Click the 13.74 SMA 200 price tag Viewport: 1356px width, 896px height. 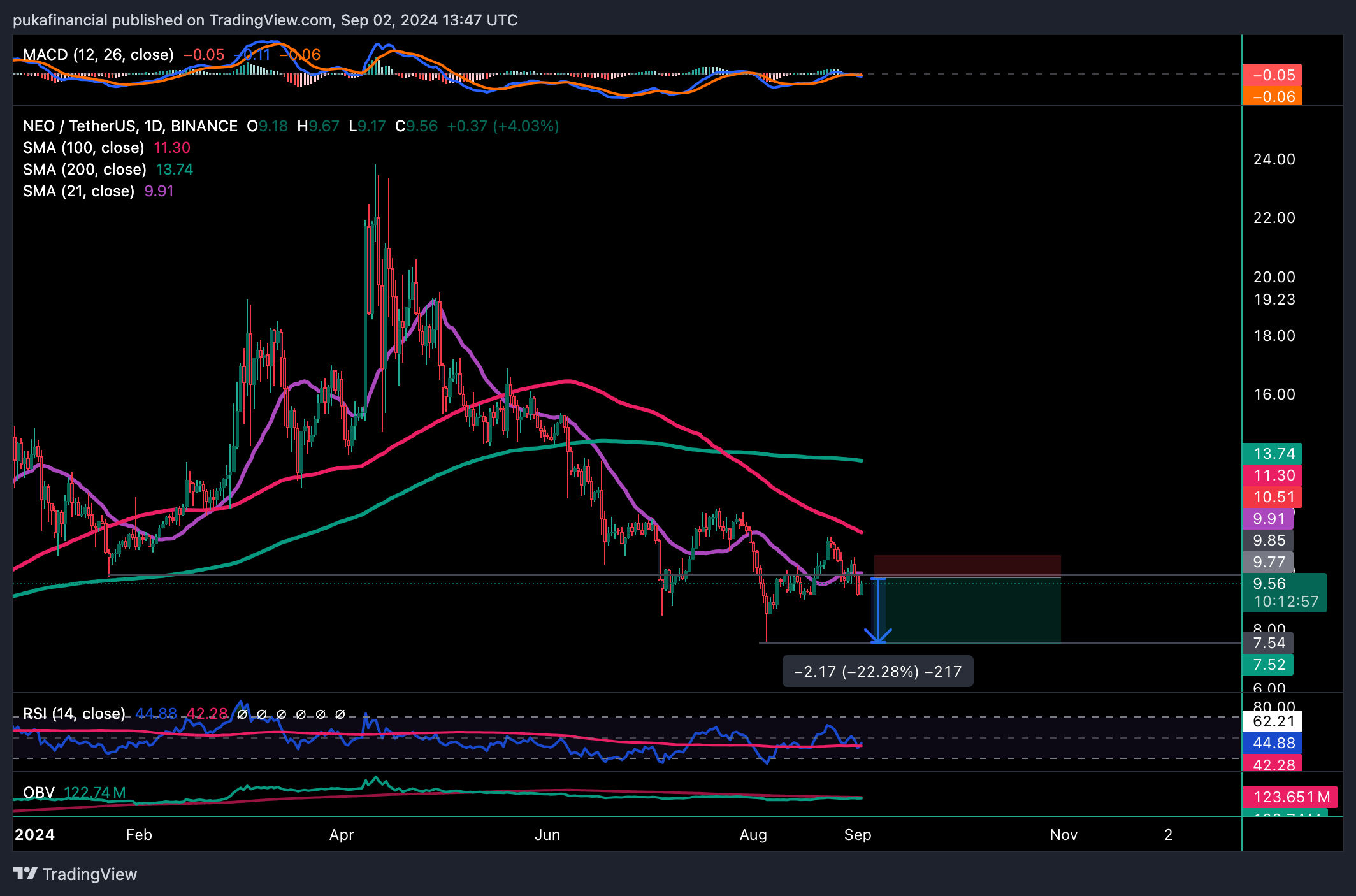pyautogui.click(x=1272, y=454)
